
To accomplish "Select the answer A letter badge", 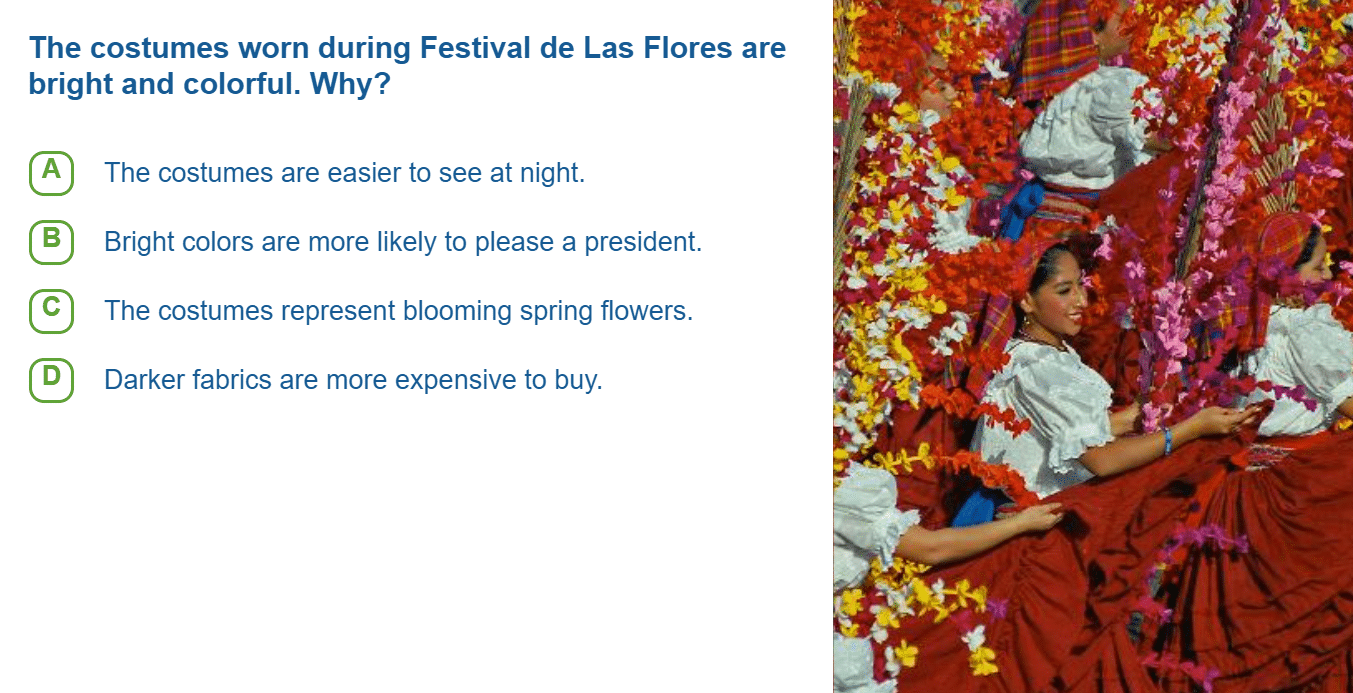I will pyautogui.click(x=51, y=172).
